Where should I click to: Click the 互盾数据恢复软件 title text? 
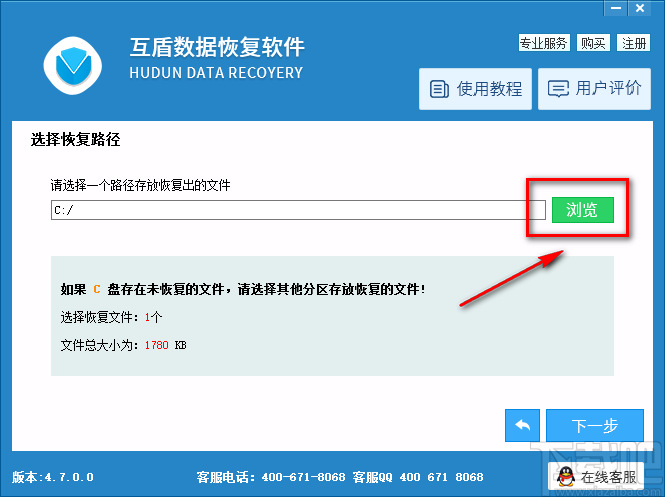click(x=217, y=47)
